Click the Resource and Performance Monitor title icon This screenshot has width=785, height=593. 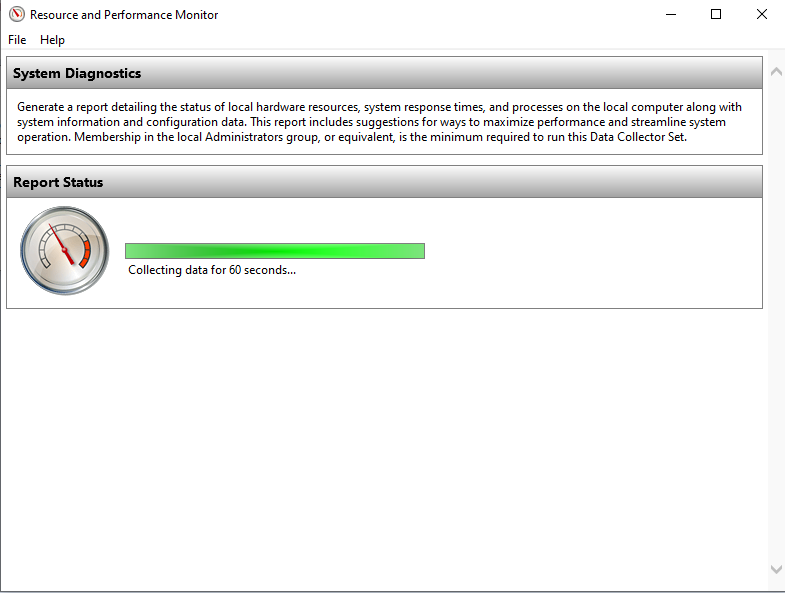(17, 14)
